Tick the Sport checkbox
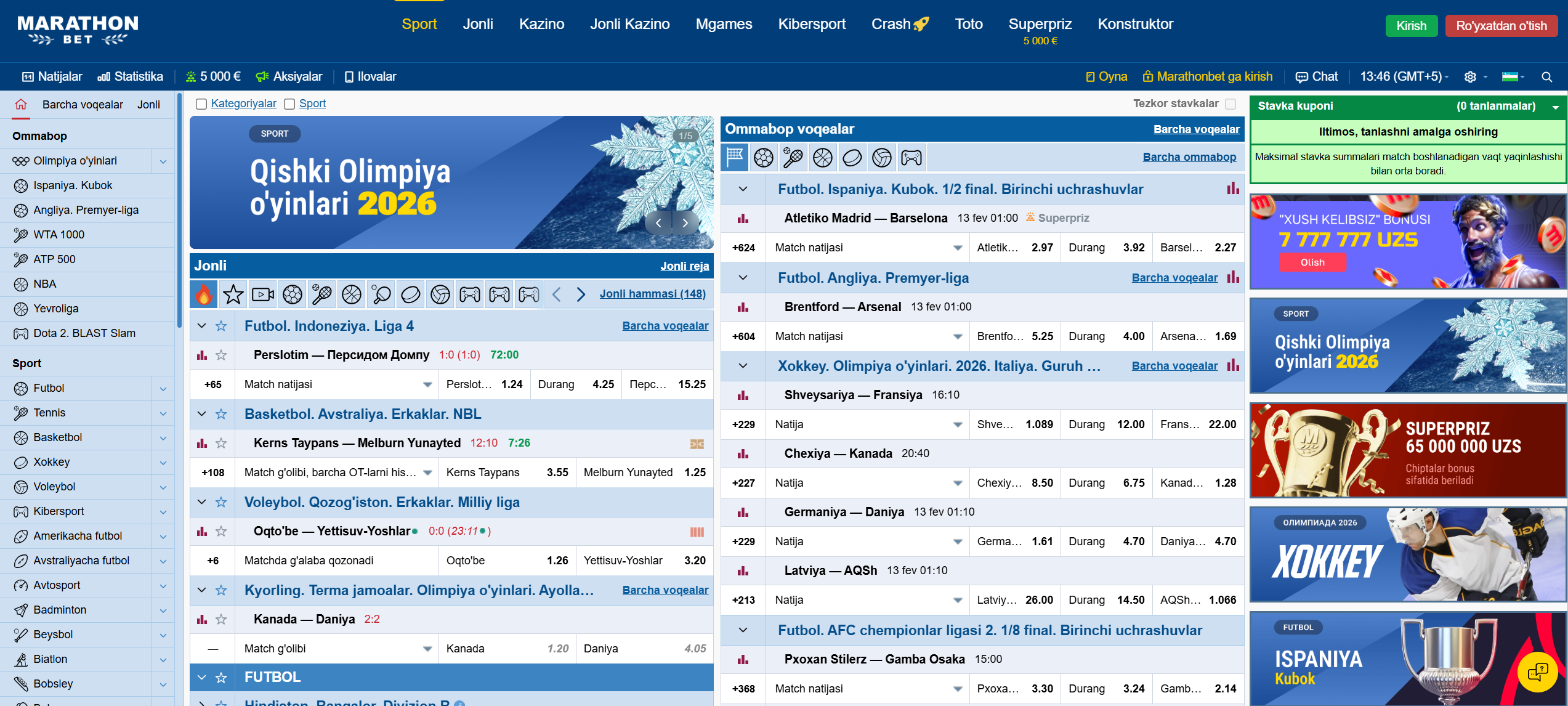The height and width of the screenshot is (706, 1568). 289,104
